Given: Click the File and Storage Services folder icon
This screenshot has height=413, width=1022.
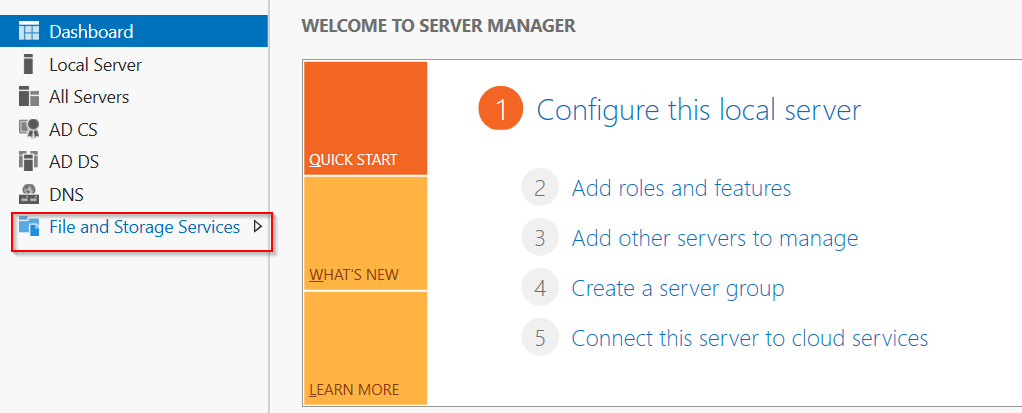Looking at the screenshot, I should (29, 226).
